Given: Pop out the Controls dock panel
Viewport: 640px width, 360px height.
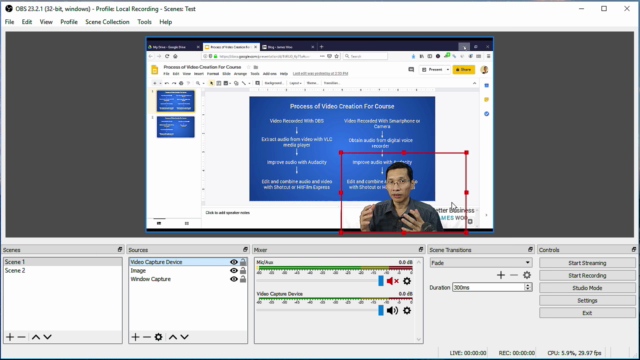Looking at the screenshot, I should [x=633, y=249].
